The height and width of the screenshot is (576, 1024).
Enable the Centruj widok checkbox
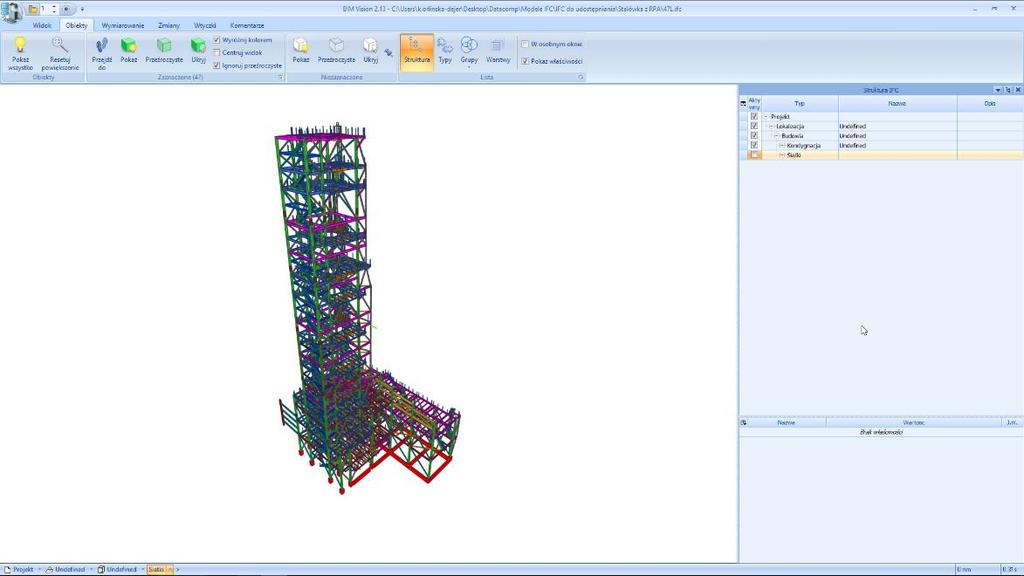tap(217, 52)
